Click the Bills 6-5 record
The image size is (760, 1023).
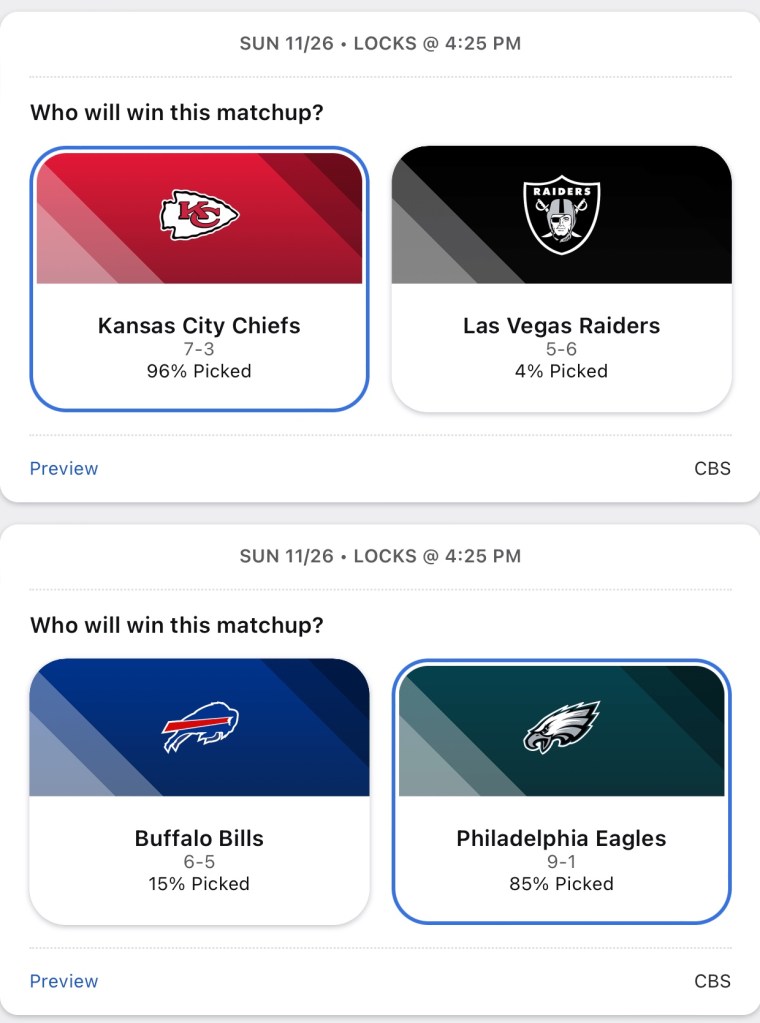199,862
